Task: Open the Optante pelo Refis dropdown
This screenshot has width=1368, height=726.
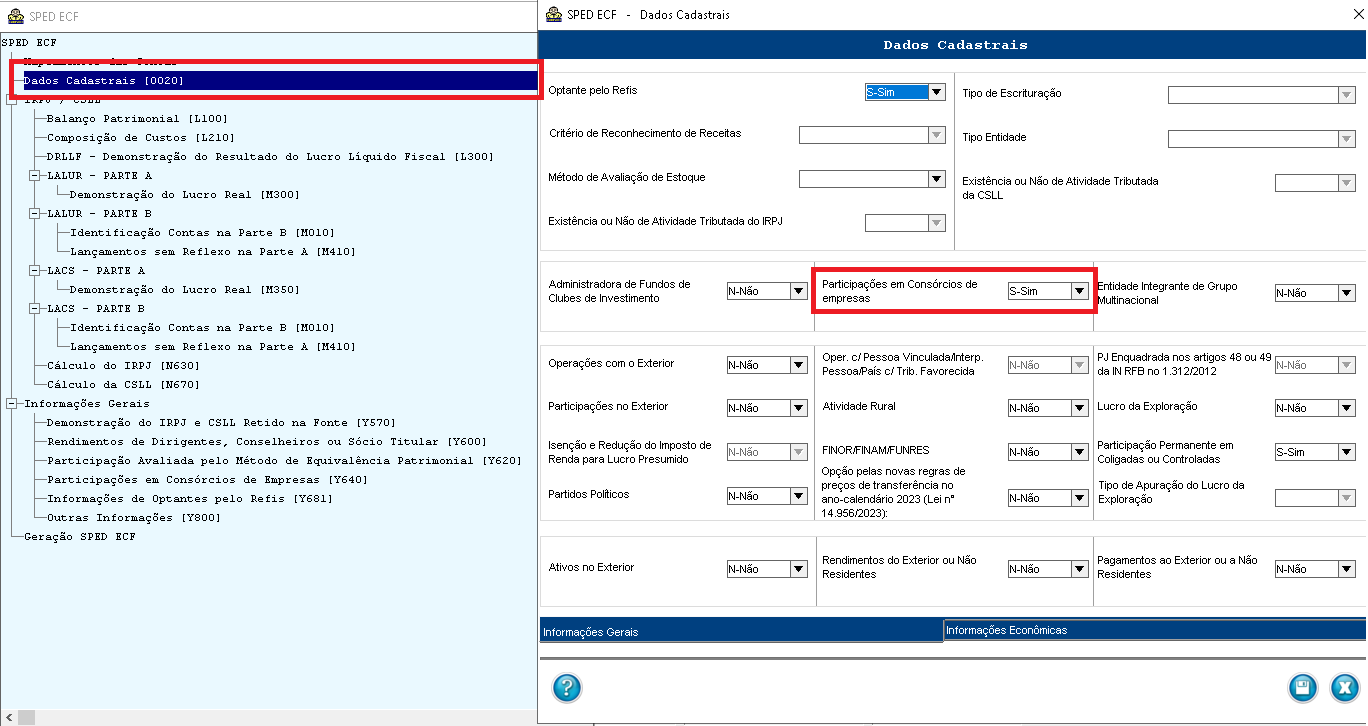Action: pos(936,92)
